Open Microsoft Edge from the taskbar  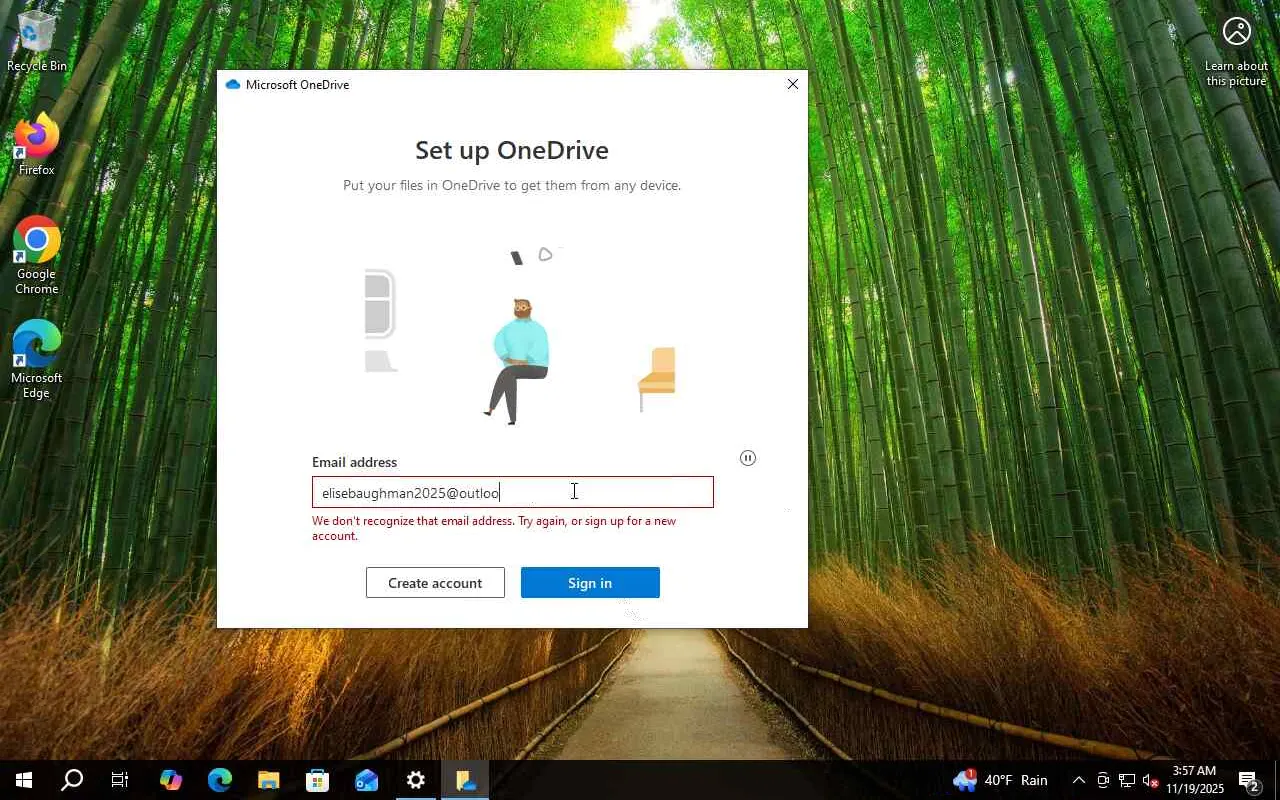point(219,780)
